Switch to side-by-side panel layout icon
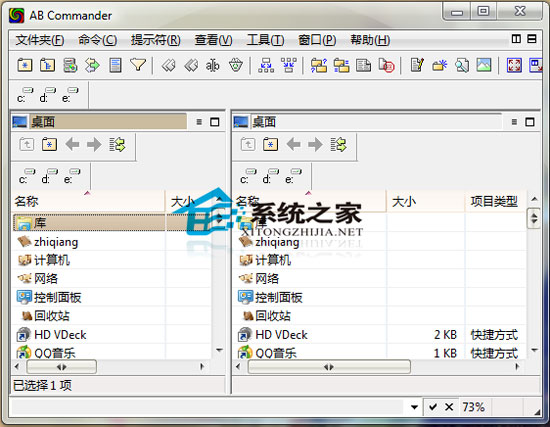This screenshot has height=427, width=550. (516, 39)
